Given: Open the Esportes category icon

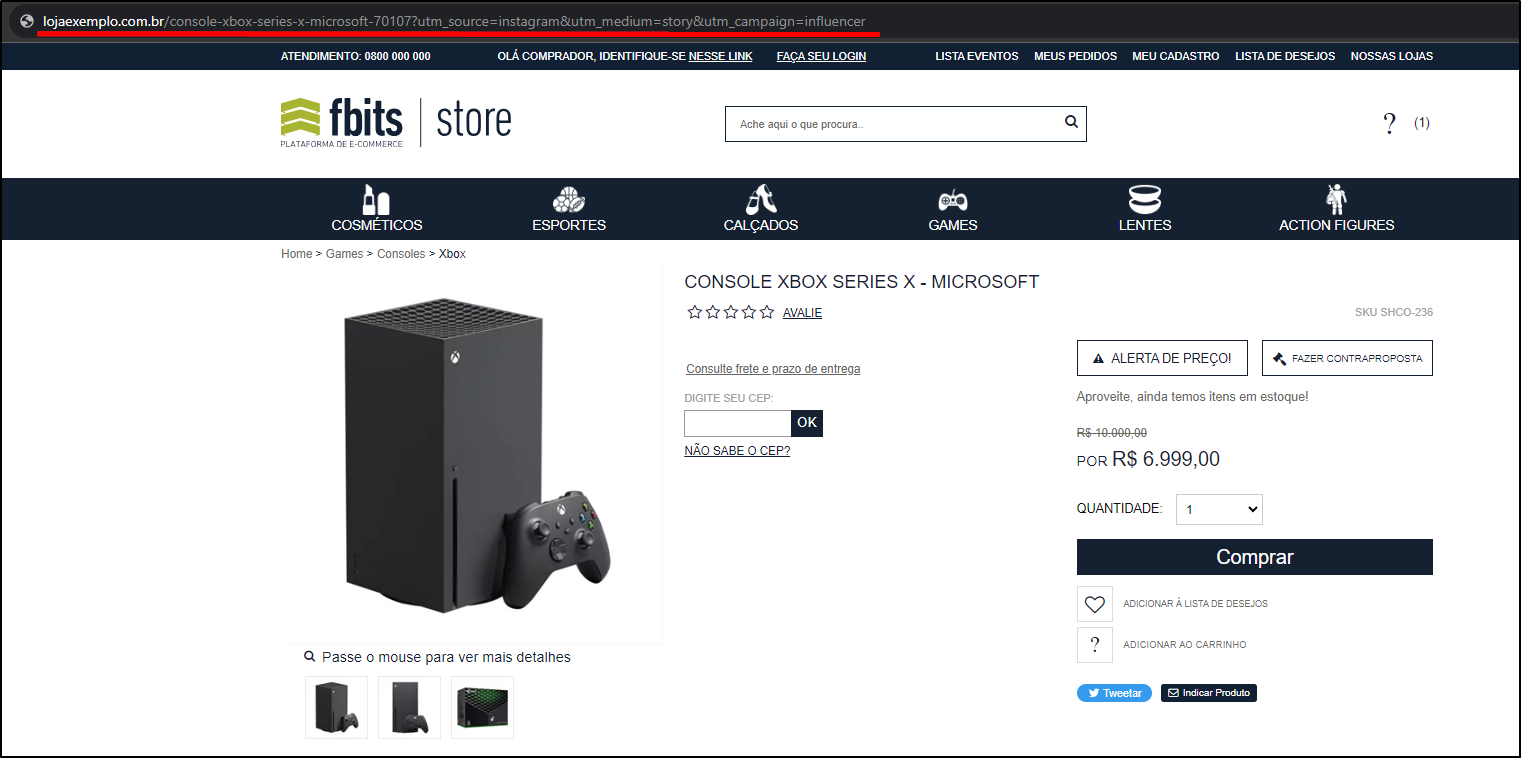Looking at the screenshot, I should [569, 200].
